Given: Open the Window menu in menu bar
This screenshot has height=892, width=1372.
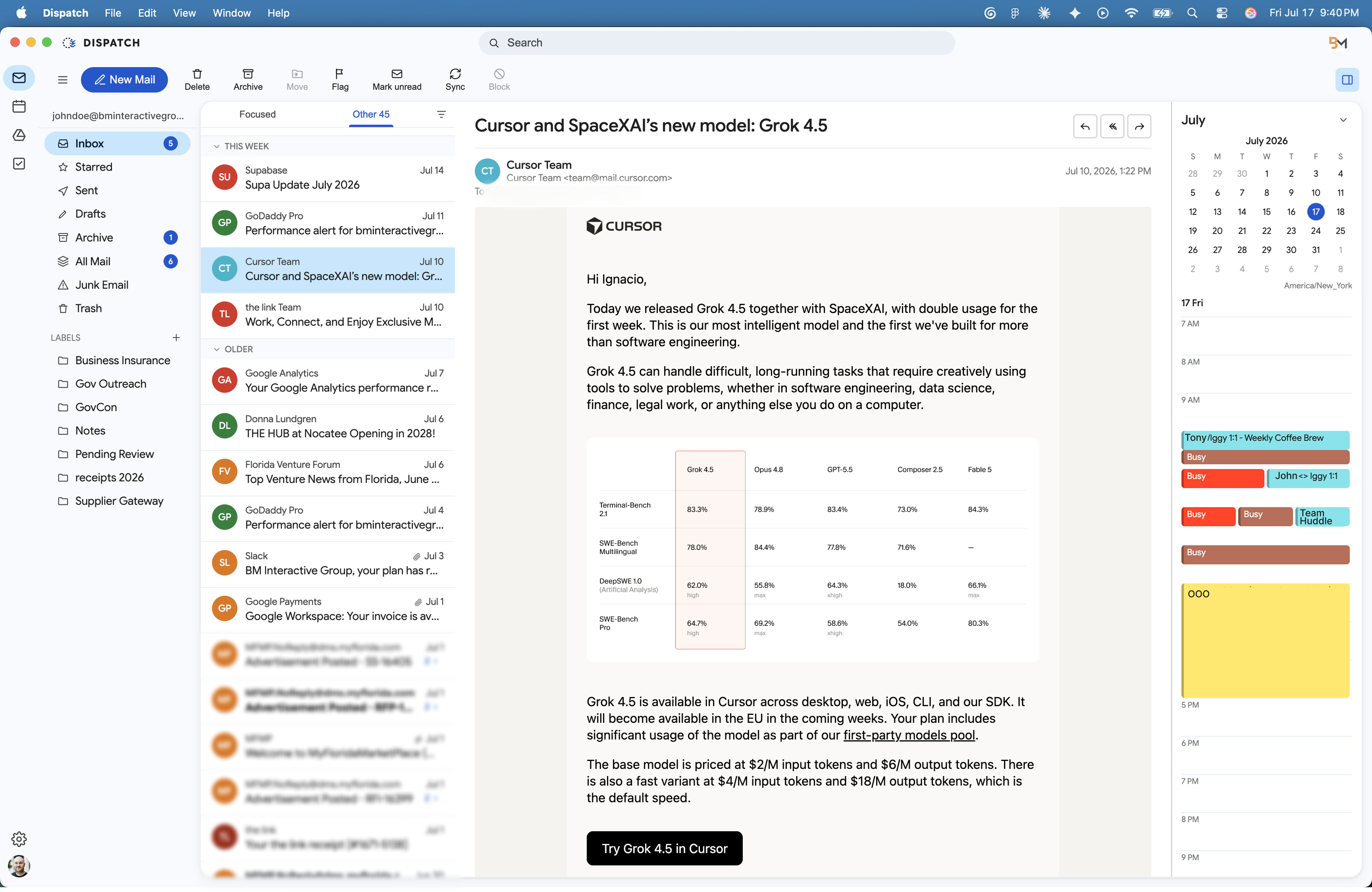Looking at the screenshot, I should point(232,13).
